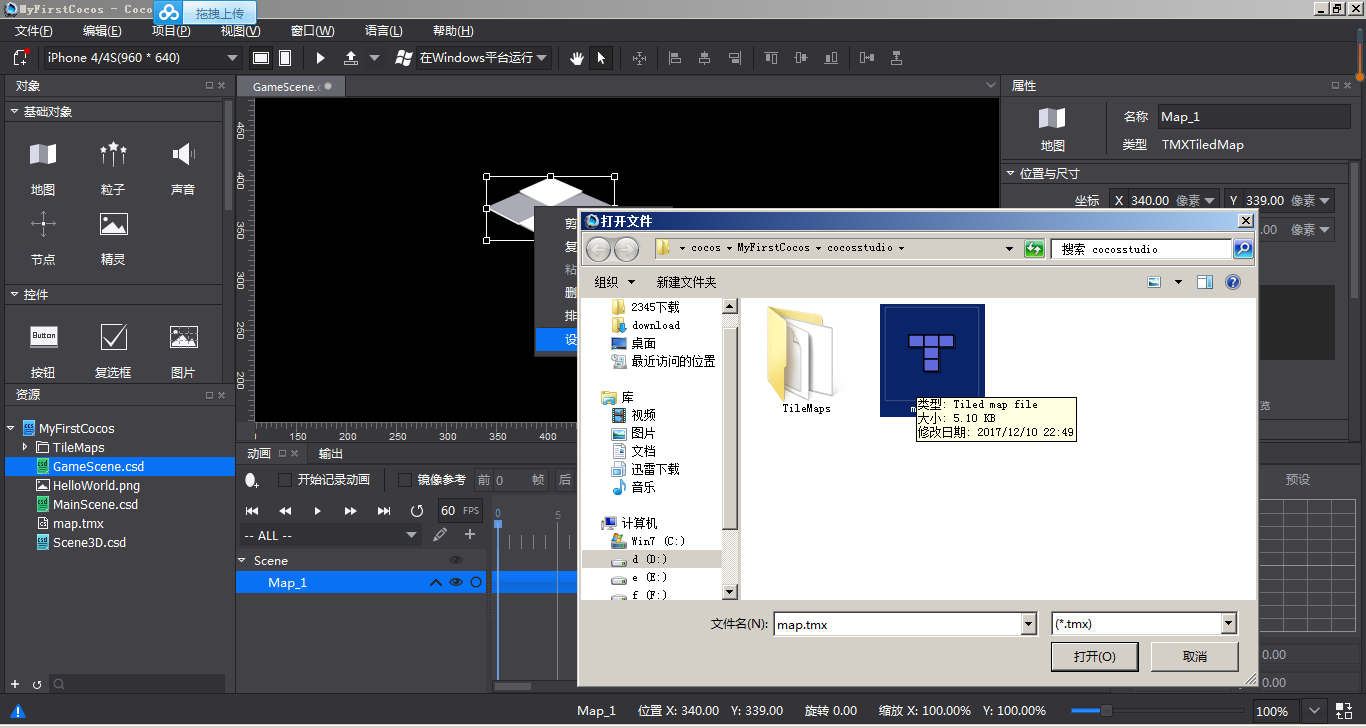Click the edit pencil icon beside ALL dropdown
1366x728 pixels.
click(440, 535)
